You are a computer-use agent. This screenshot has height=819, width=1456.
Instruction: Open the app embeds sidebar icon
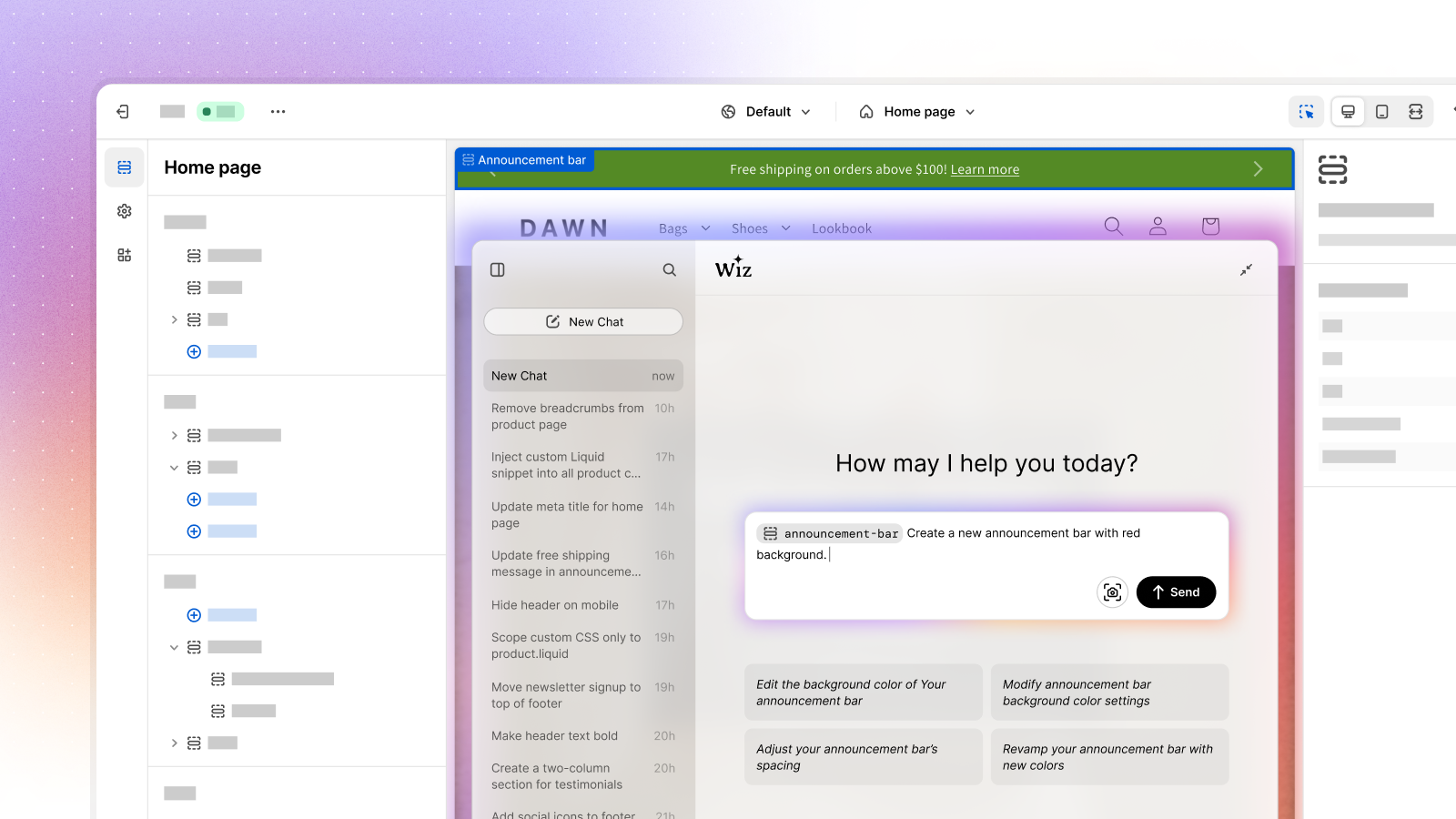(125, 255)
